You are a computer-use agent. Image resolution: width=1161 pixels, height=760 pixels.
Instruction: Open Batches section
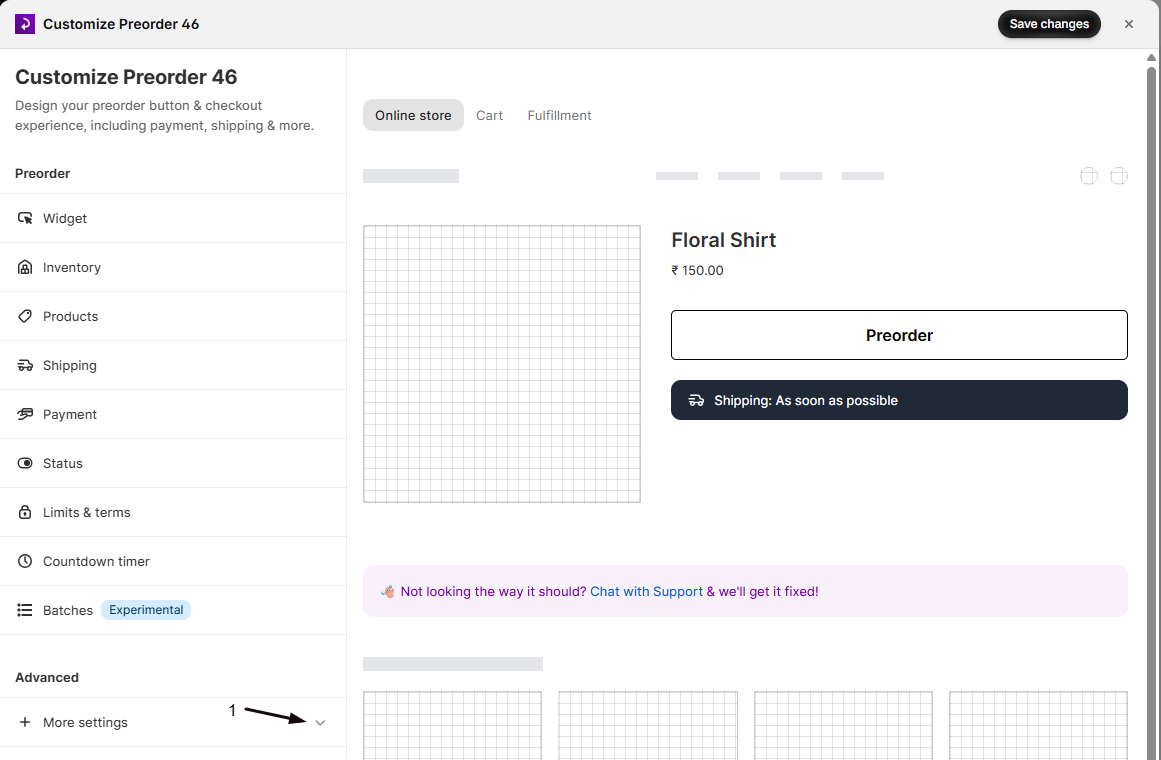pyautogui.click(x=173, y=610)
